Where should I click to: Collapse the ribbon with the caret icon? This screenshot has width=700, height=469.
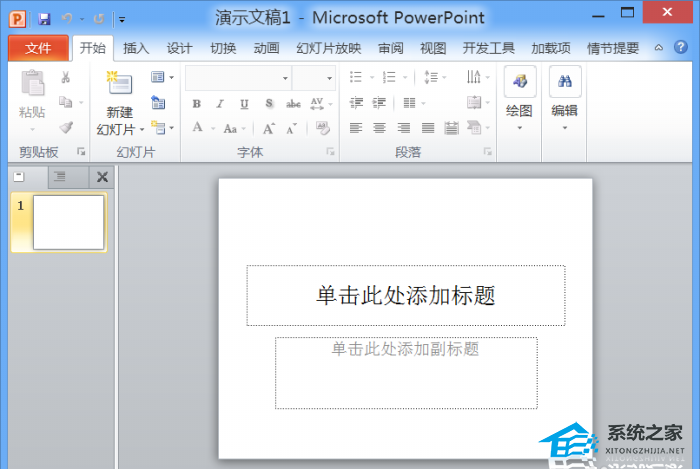click(x=658, y=47)
